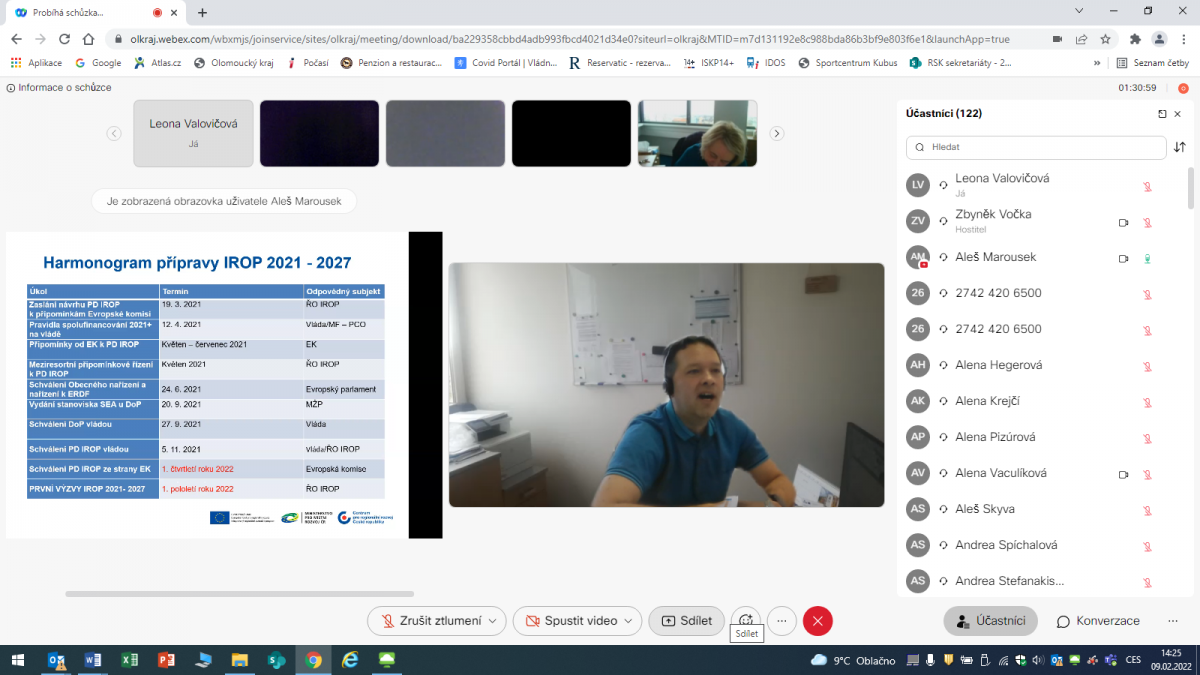Click Zbyněk Vočka's camera icon
The image size is (1200, 675).
(1123, 222)
